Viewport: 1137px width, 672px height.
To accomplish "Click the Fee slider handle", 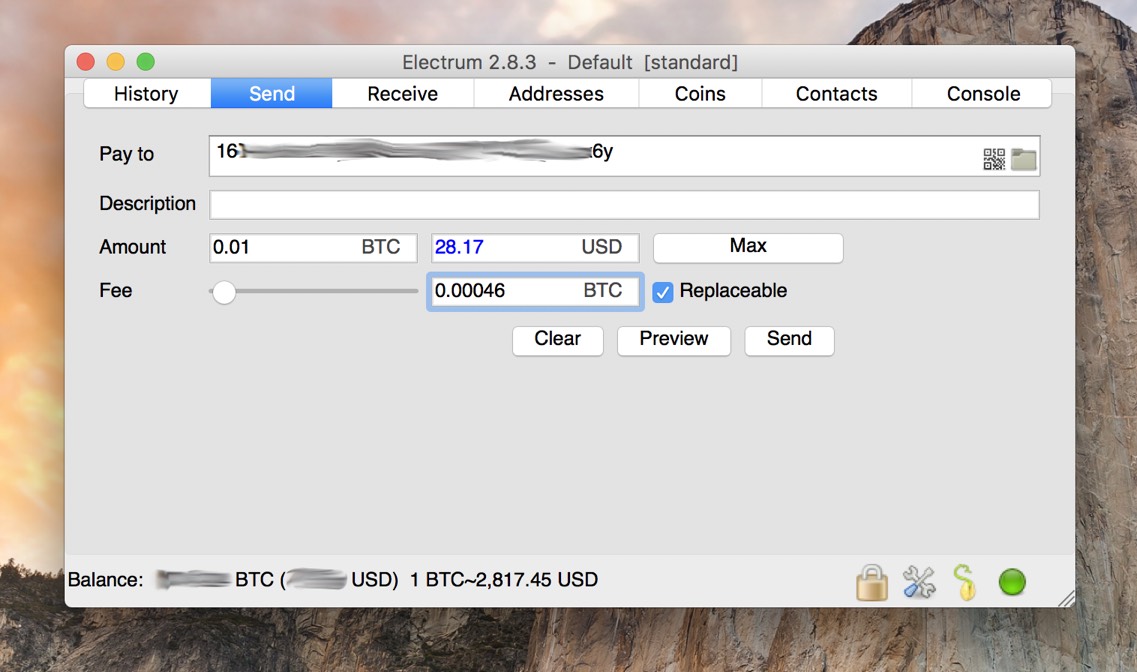I will coord(224,292).
